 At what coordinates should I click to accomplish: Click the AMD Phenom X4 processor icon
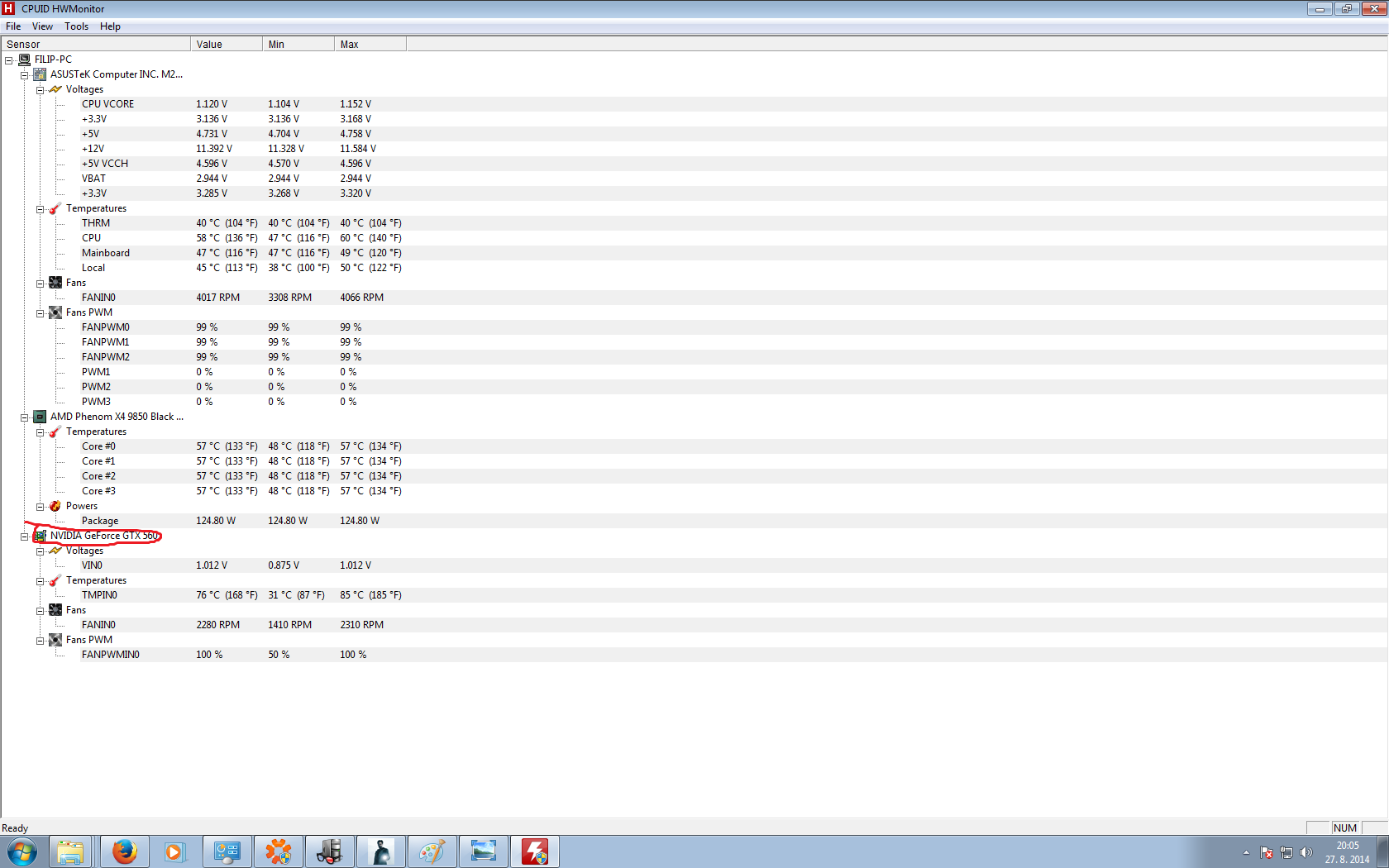pos(40,417)
